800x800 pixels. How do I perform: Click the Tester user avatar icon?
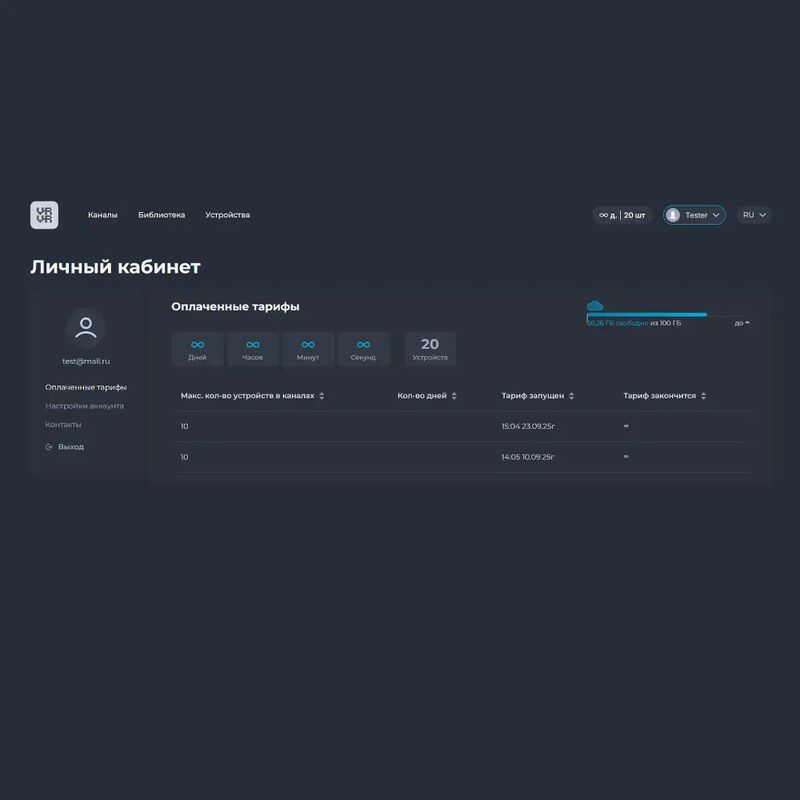[673, 215]
